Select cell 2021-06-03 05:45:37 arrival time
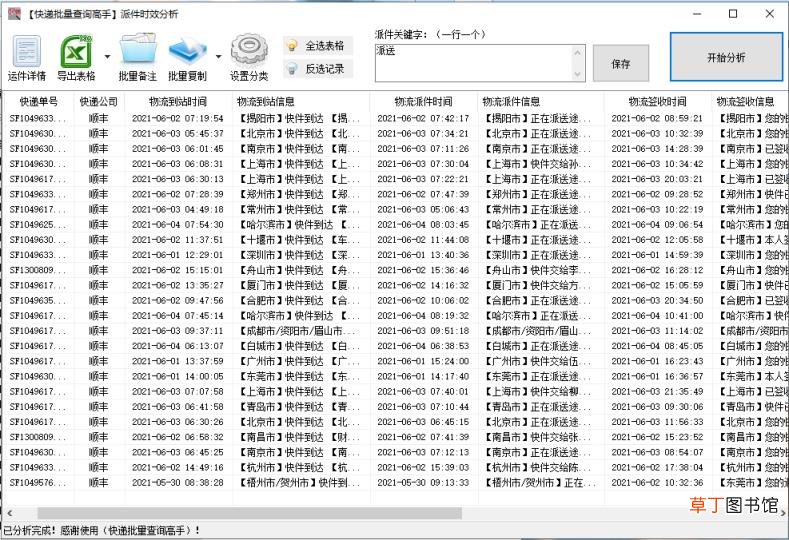 178,134
